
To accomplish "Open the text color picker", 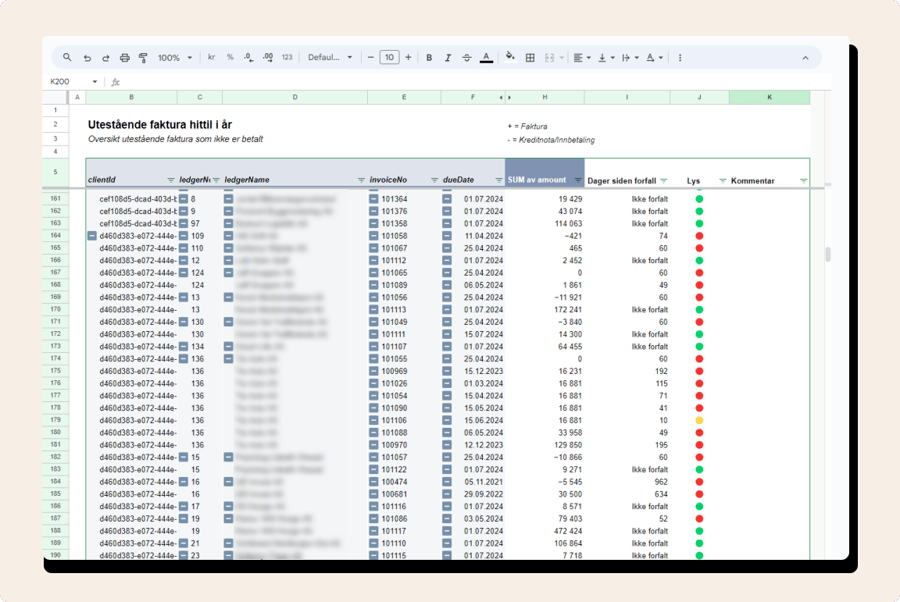I will (x=486, y=57).
